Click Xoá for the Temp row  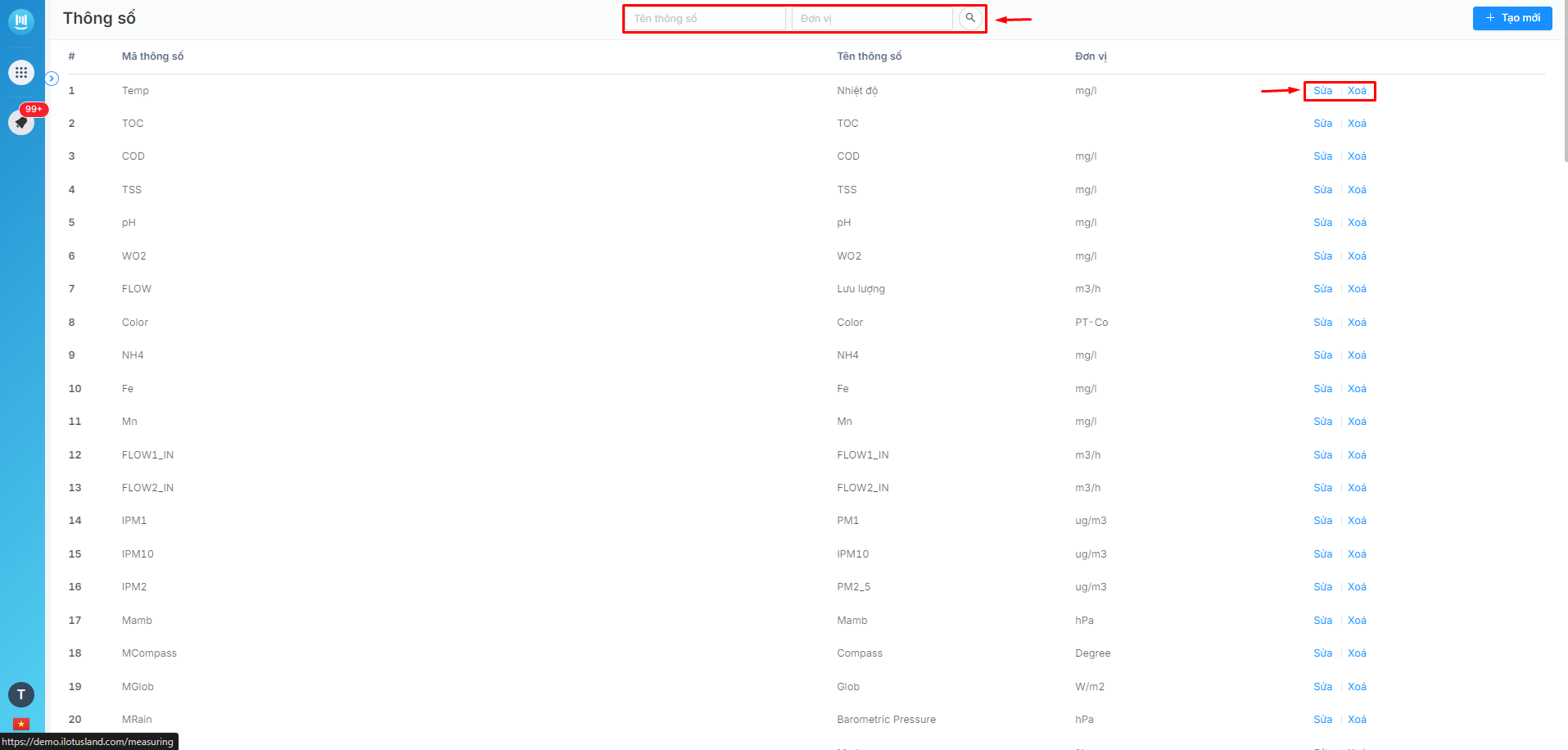(x=1357, y=91)
